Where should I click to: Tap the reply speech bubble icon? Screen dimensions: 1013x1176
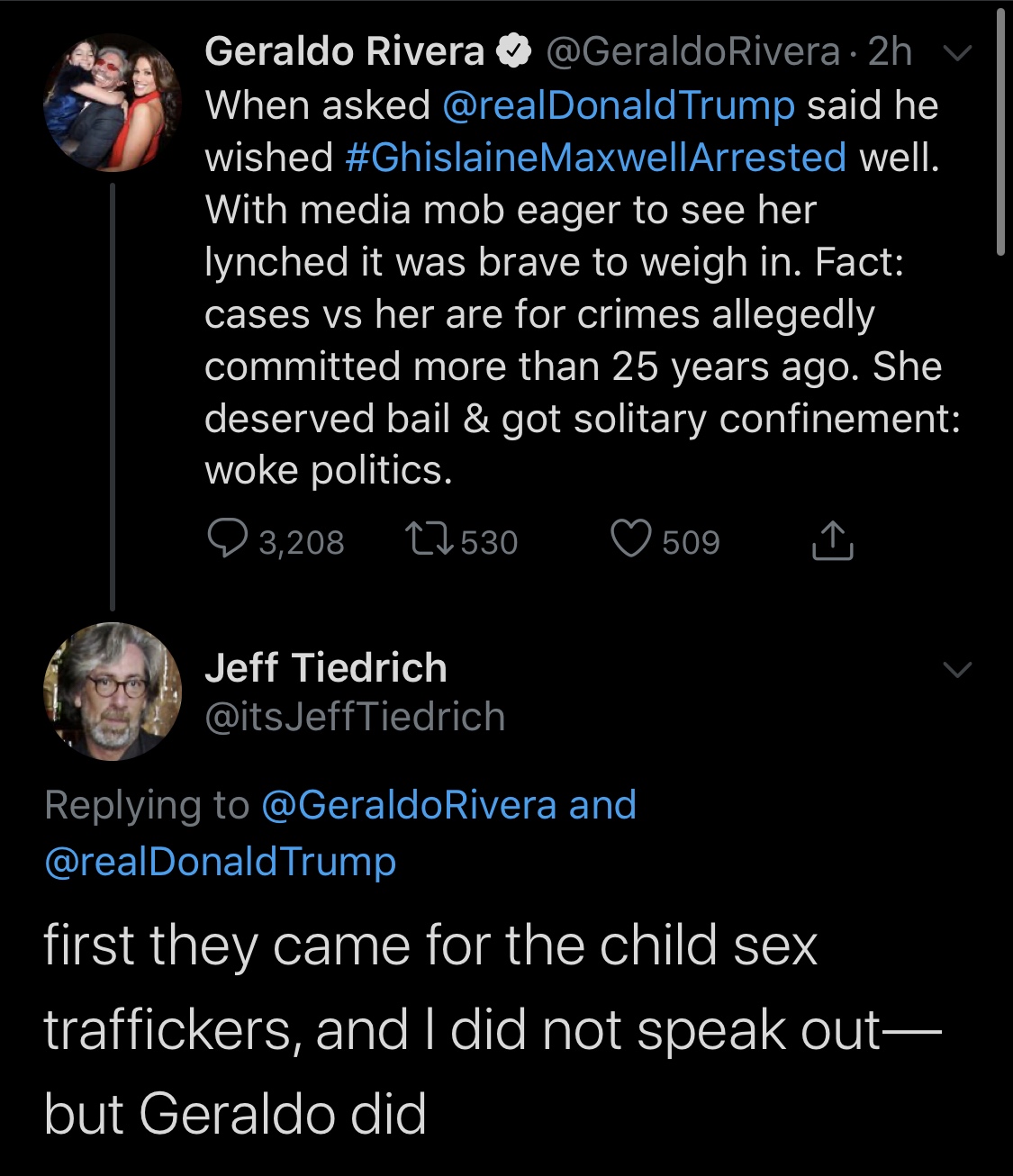pyautogui.click(x=228, y=539)
